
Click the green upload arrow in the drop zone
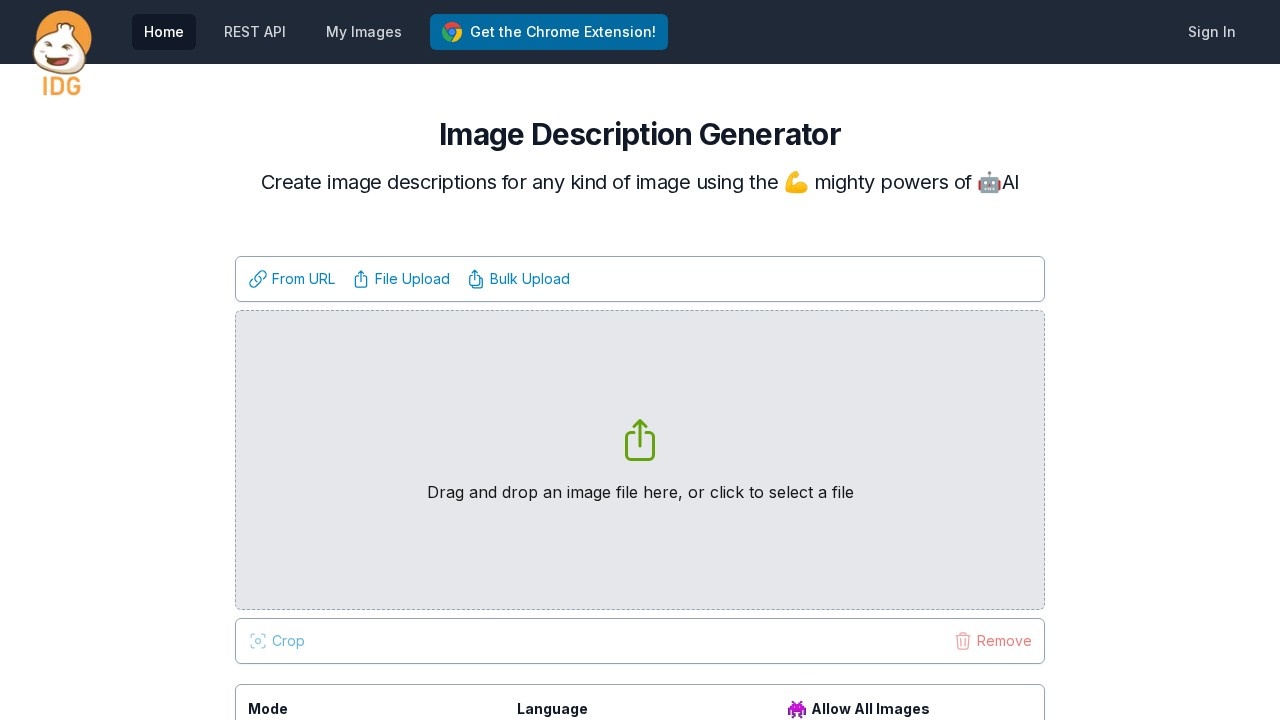coord(640,440)
